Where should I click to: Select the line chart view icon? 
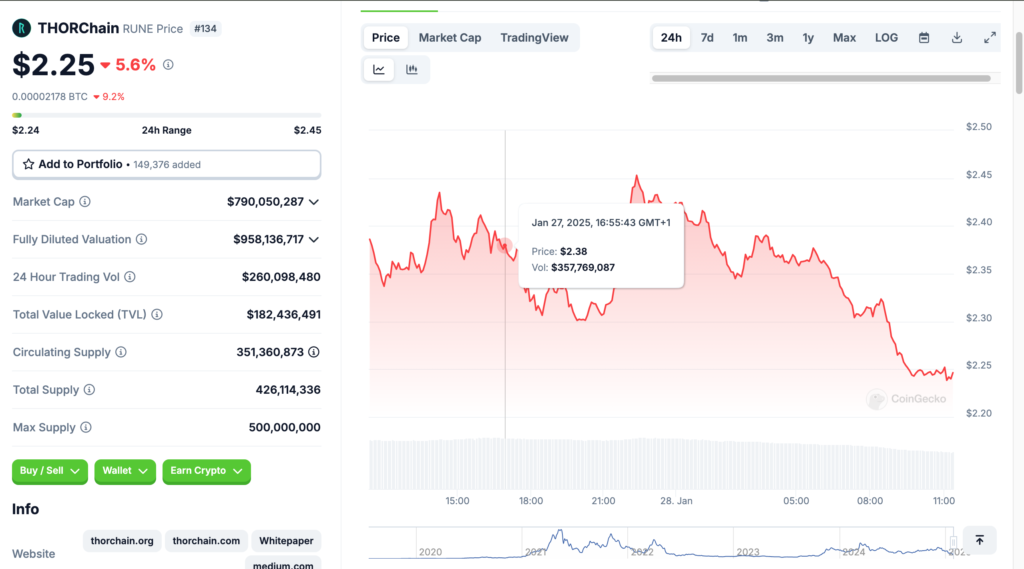point(379,69)
